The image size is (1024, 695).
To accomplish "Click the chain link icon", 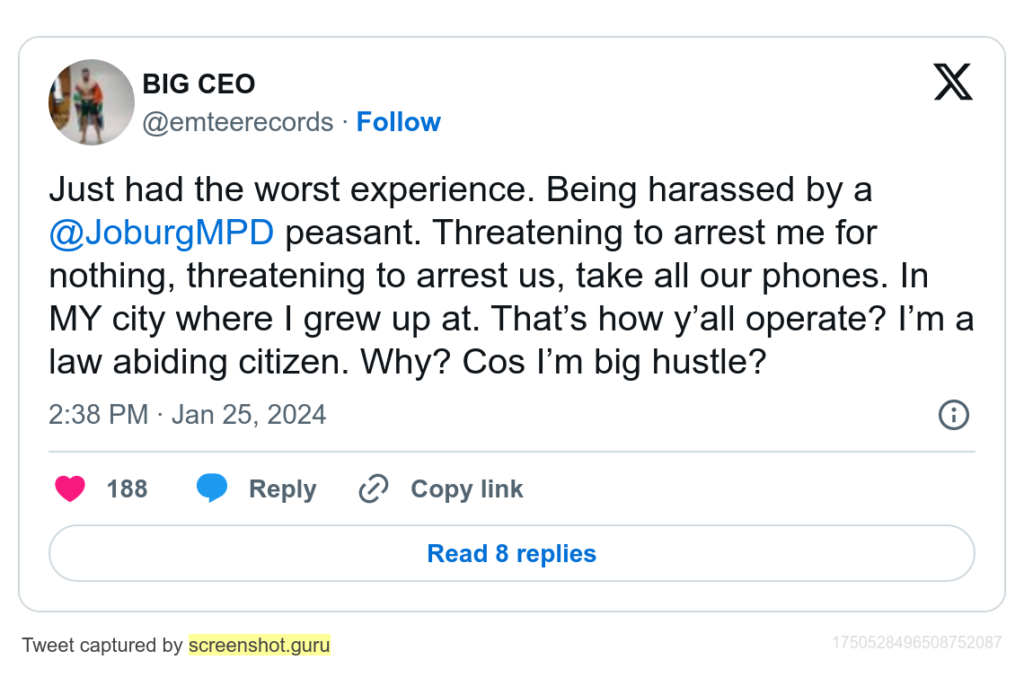I will coord(374,489).
